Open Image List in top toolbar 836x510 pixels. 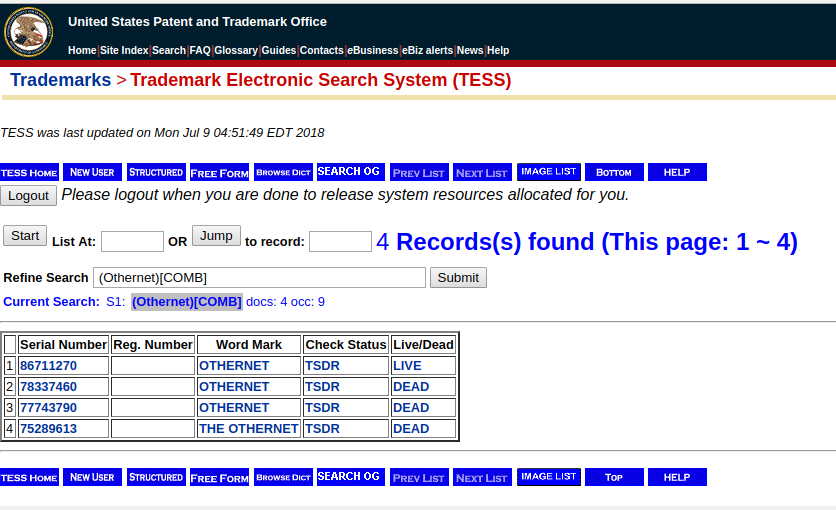[548, 172]
